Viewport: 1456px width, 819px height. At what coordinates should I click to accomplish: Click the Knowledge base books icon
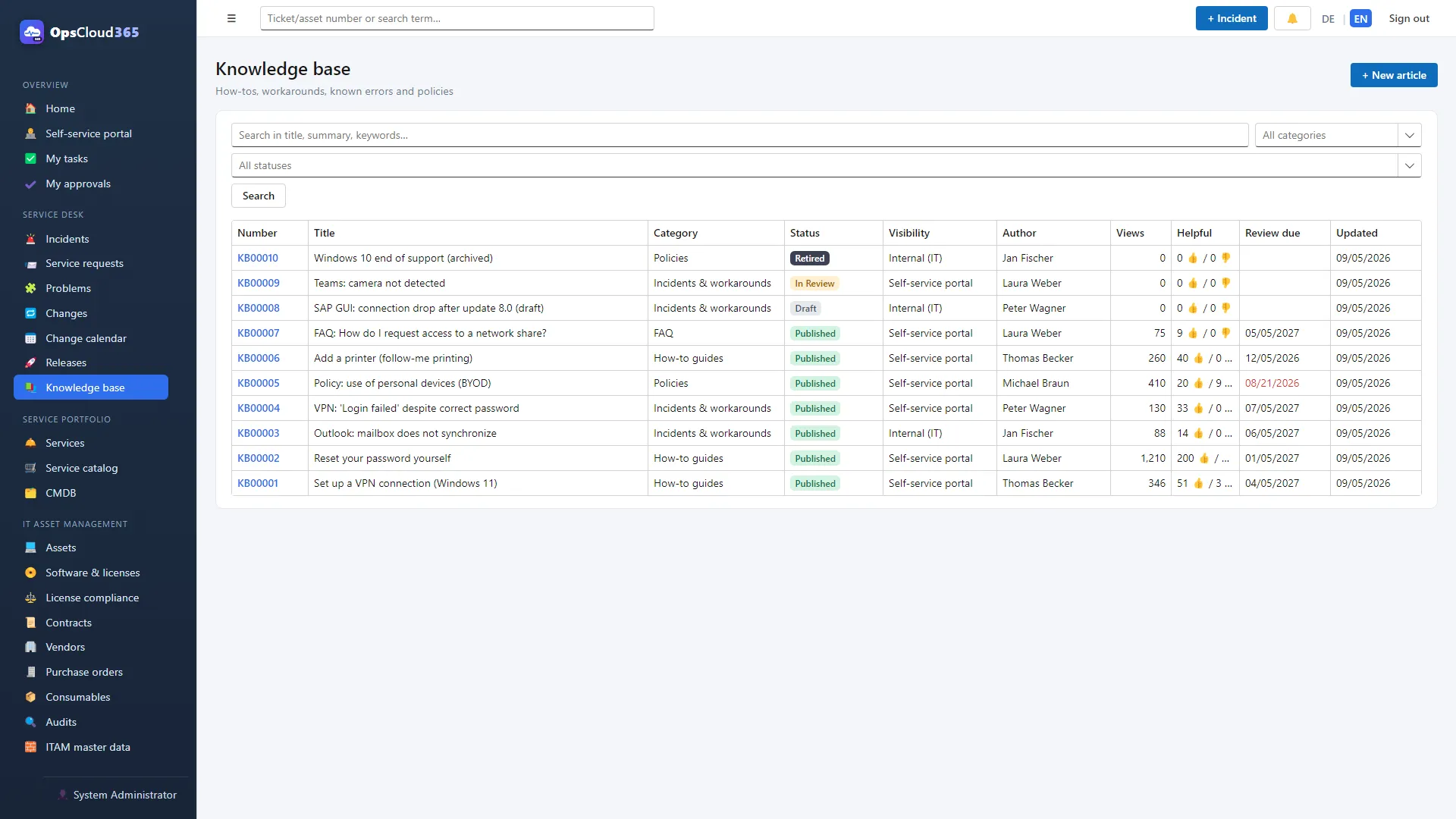click(x=30, y=388)
